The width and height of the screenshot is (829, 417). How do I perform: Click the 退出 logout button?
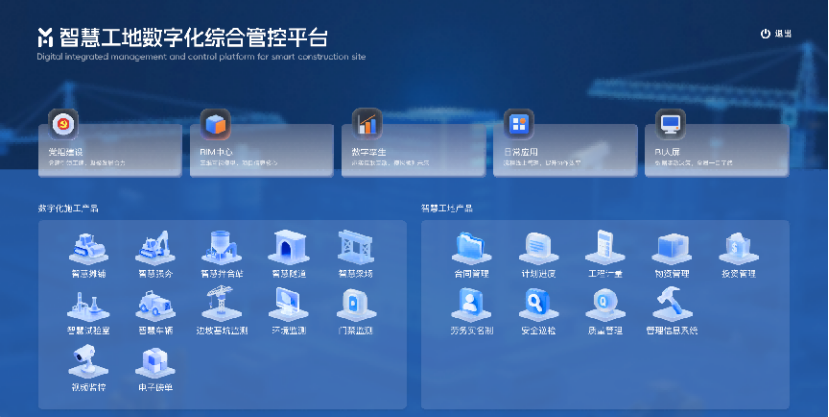(x=776, y=34)
